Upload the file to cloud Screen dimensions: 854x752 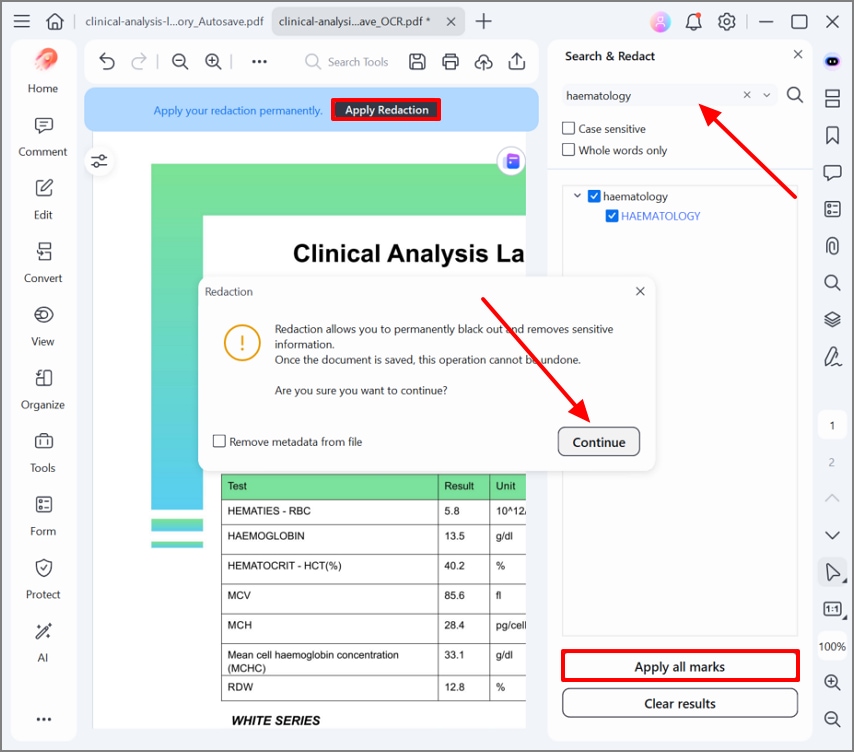(x=484, y=62)
